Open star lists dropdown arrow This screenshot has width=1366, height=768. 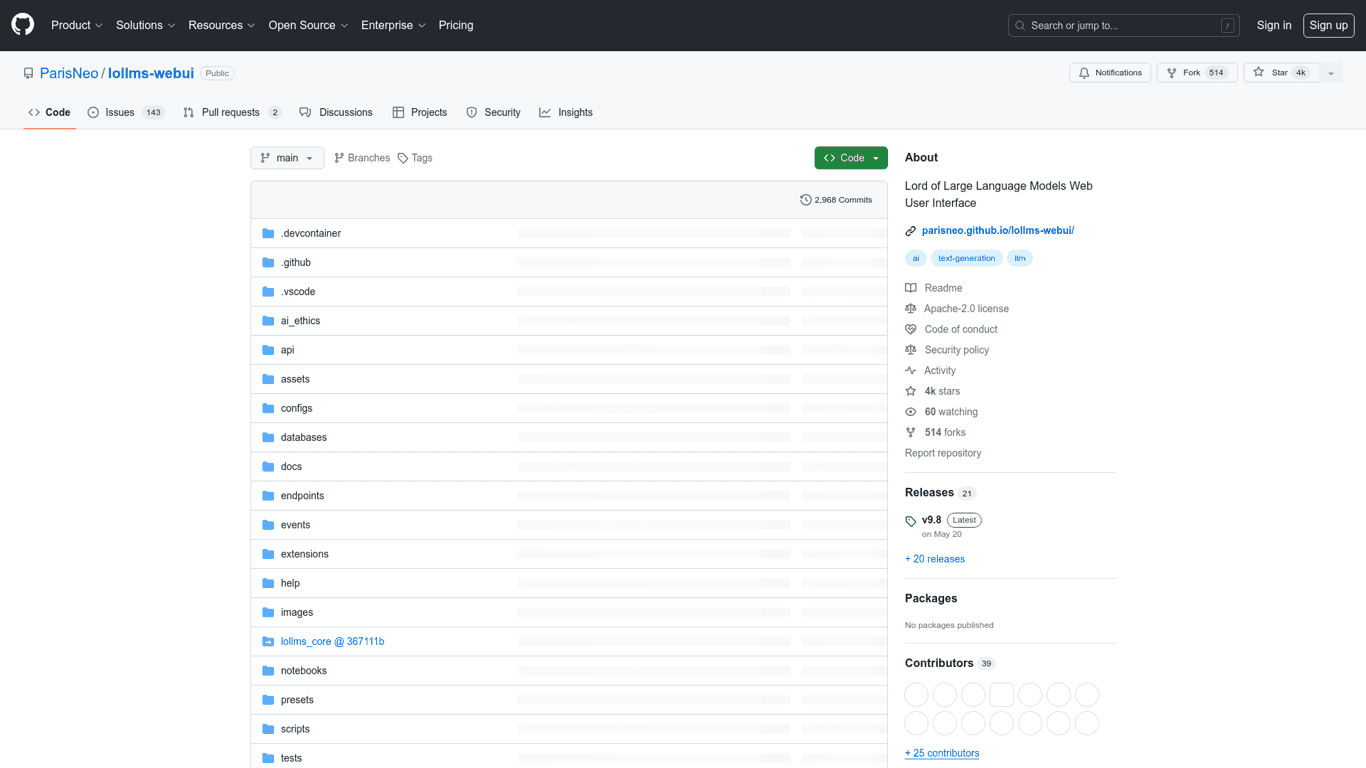[x=1331, y=73]
